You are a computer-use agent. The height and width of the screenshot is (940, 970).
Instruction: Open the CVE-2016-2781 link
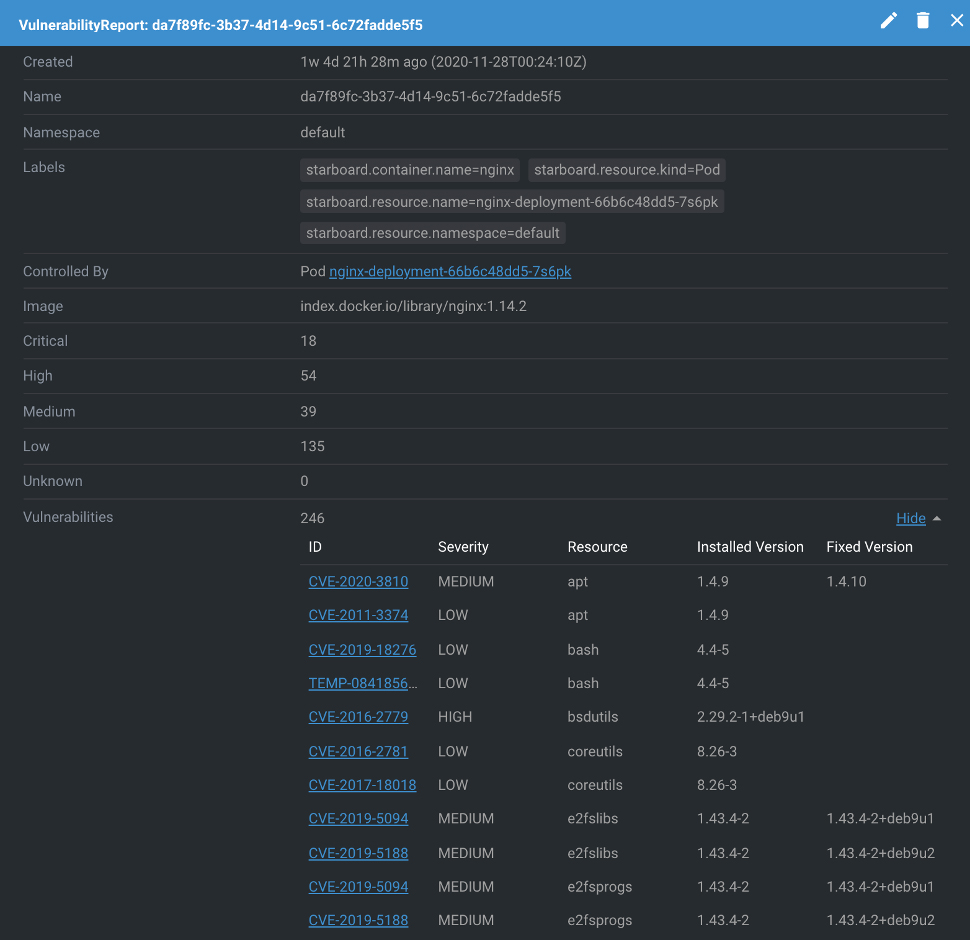(358, 751)
